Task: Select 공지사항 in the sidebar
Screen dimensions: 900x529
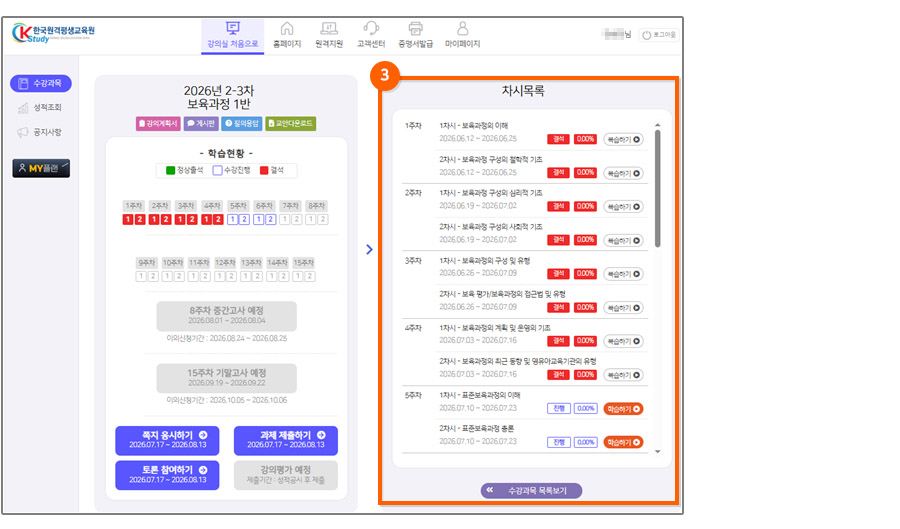Action: tap(40, 132)
